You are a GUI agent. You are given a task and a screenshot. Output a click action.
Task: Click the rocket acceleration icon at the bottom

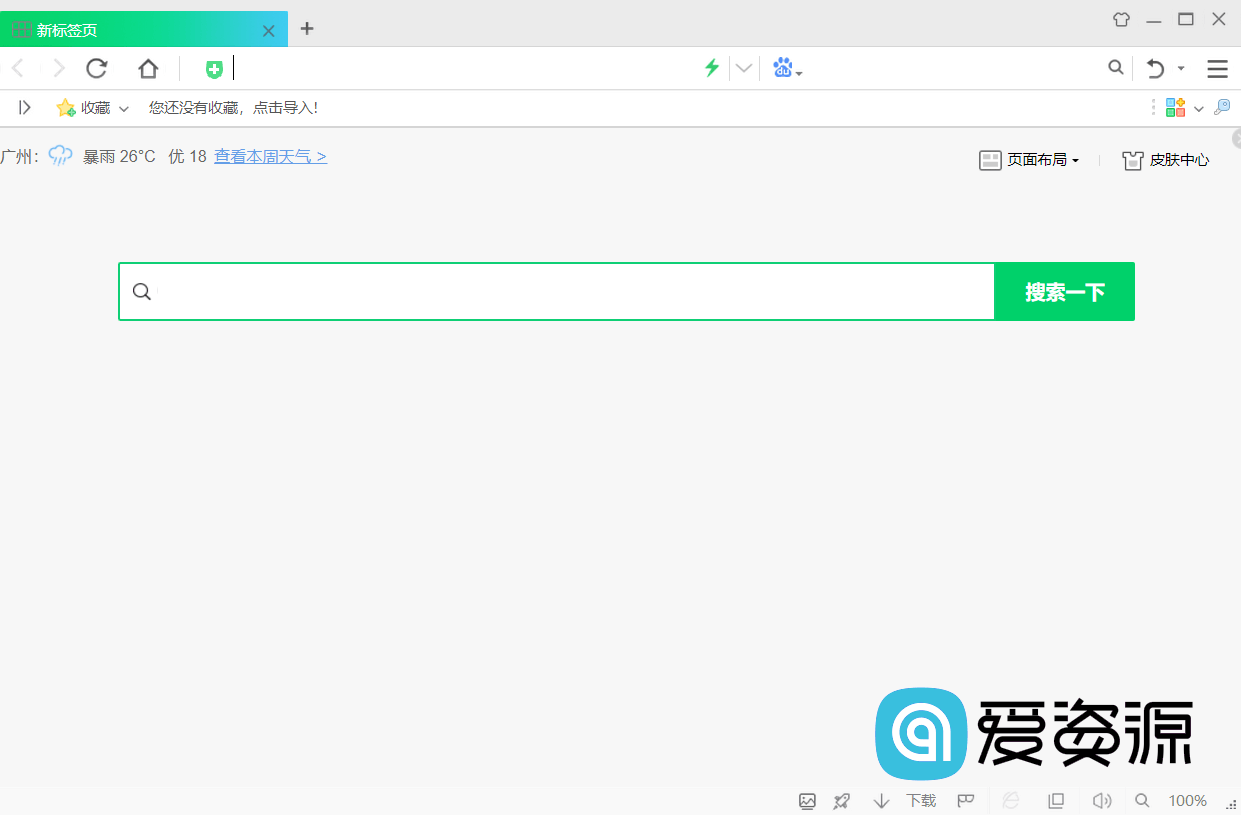pyautogui.click(x=841, y=800)
